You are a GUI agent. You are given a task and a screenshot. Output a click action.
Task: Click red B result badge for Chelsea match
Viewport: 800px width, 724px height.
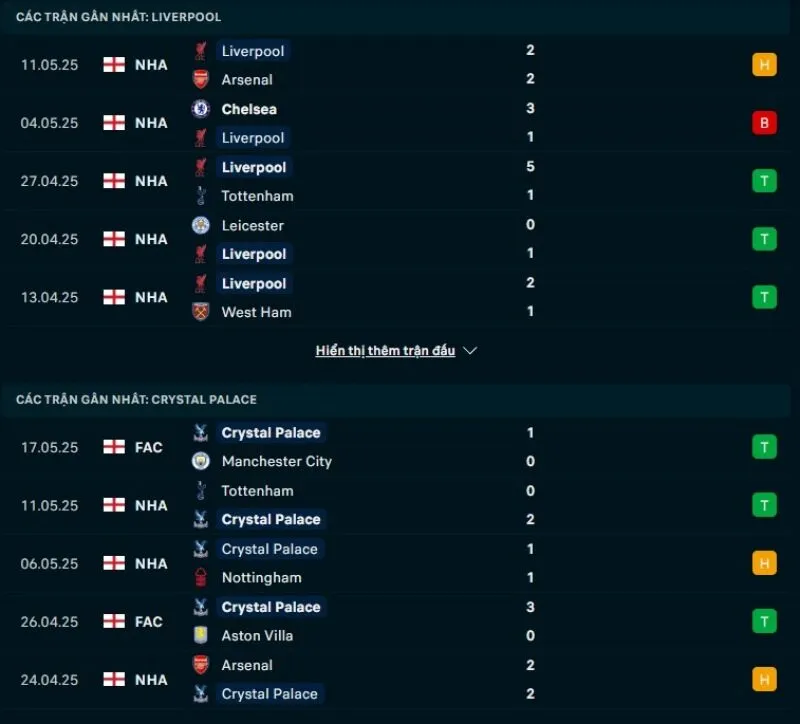click(x=764, y=123)
